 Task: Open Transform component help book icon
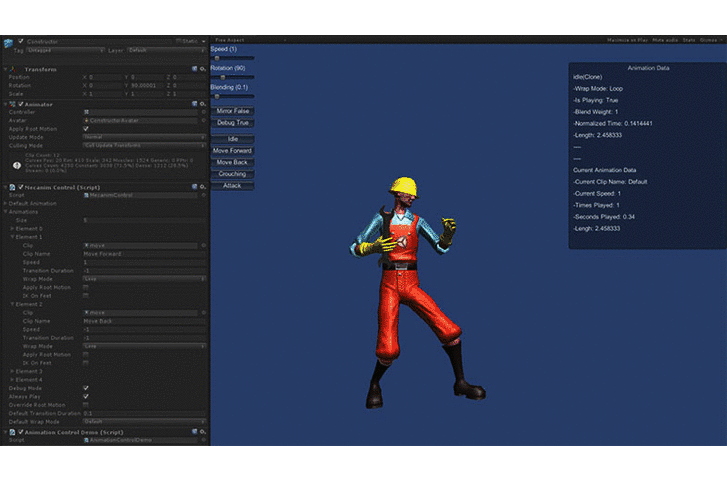point(195,69)
